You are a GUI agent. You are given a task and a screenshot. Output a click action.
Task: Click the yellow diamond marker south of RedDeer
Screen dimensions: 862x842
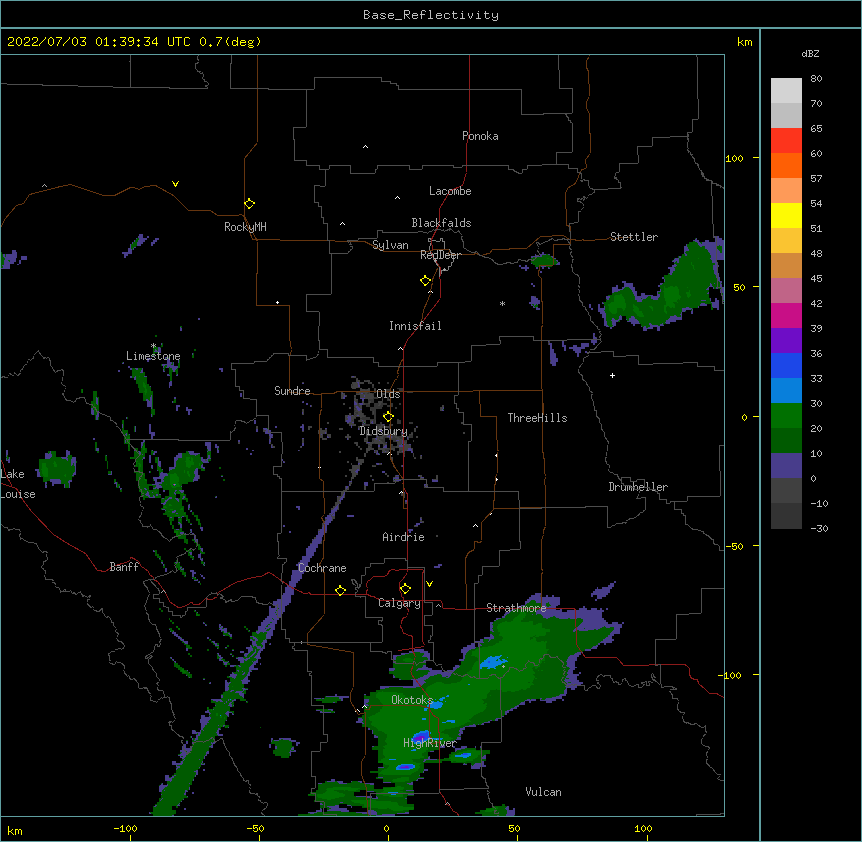[425, 281]
